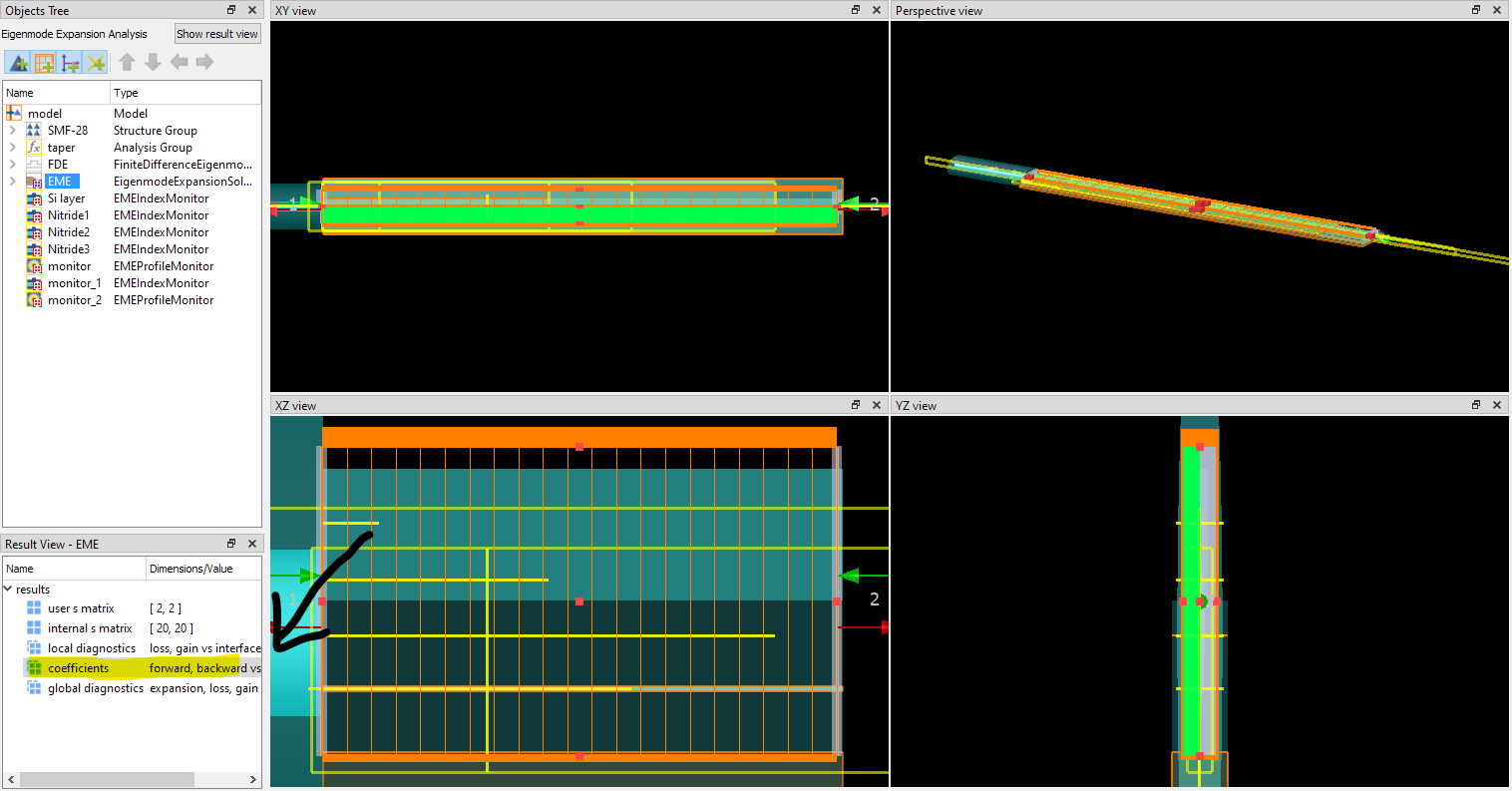Click the move object right arrow

pos(204,62)
